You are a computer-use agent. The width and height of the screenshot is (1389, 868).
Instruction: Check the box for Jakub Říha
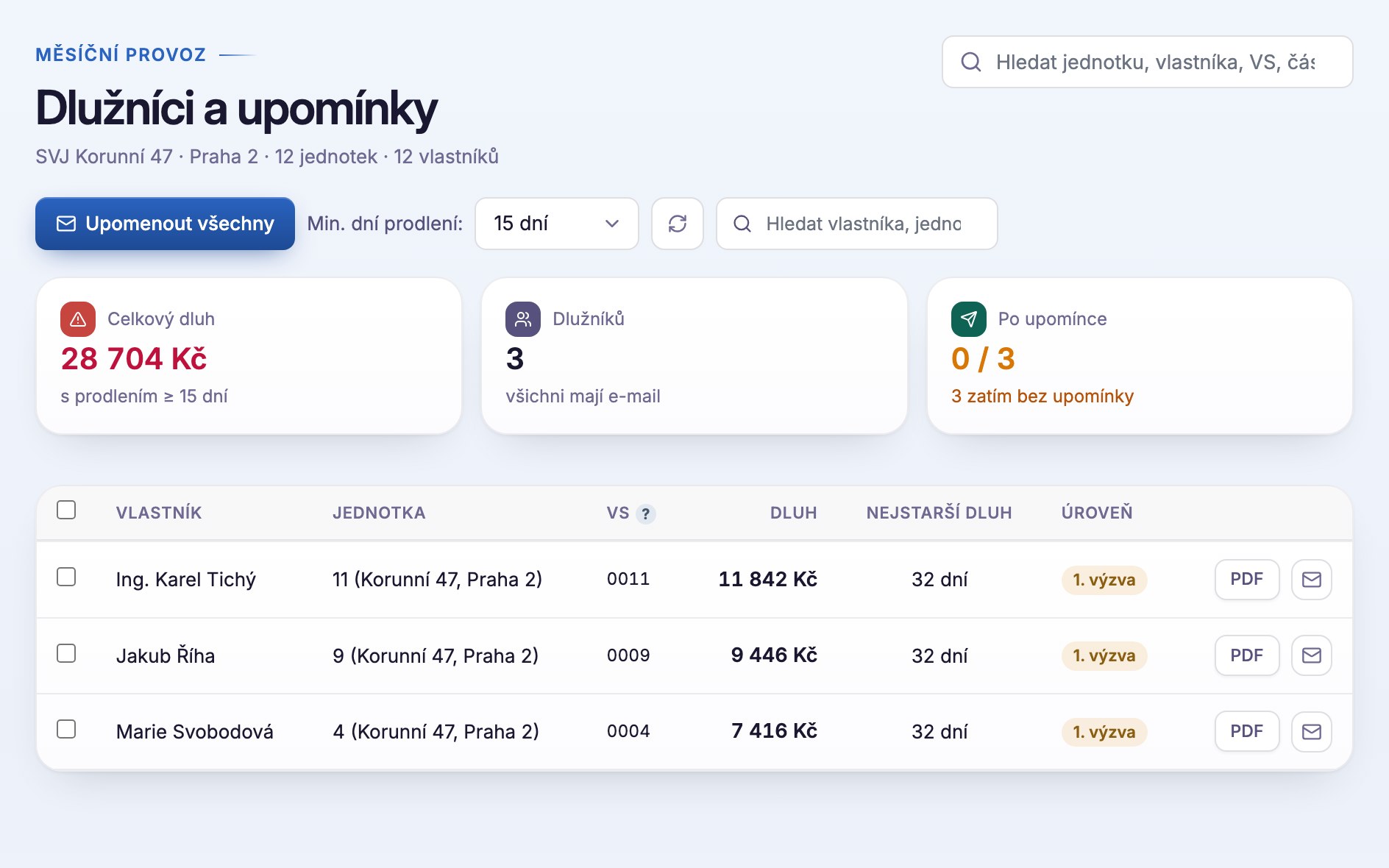[x=66, y=653]
